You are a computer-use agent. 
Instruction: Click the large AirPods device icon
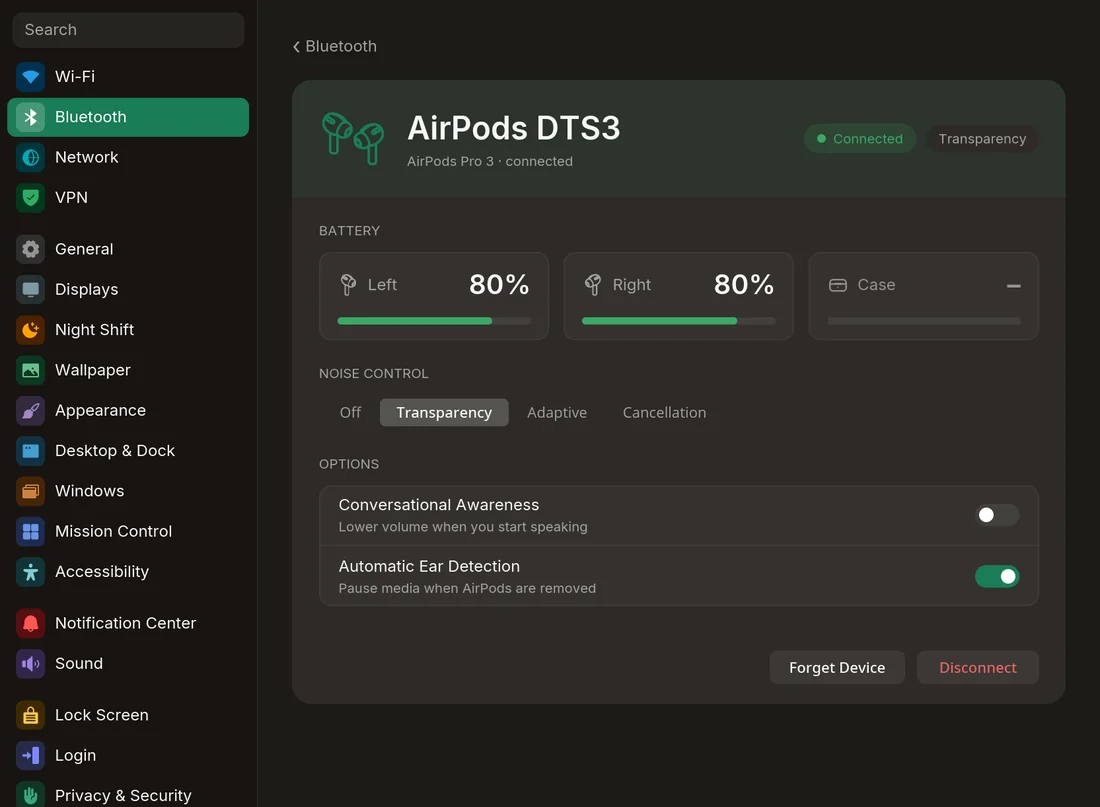(x=353, y=138)
